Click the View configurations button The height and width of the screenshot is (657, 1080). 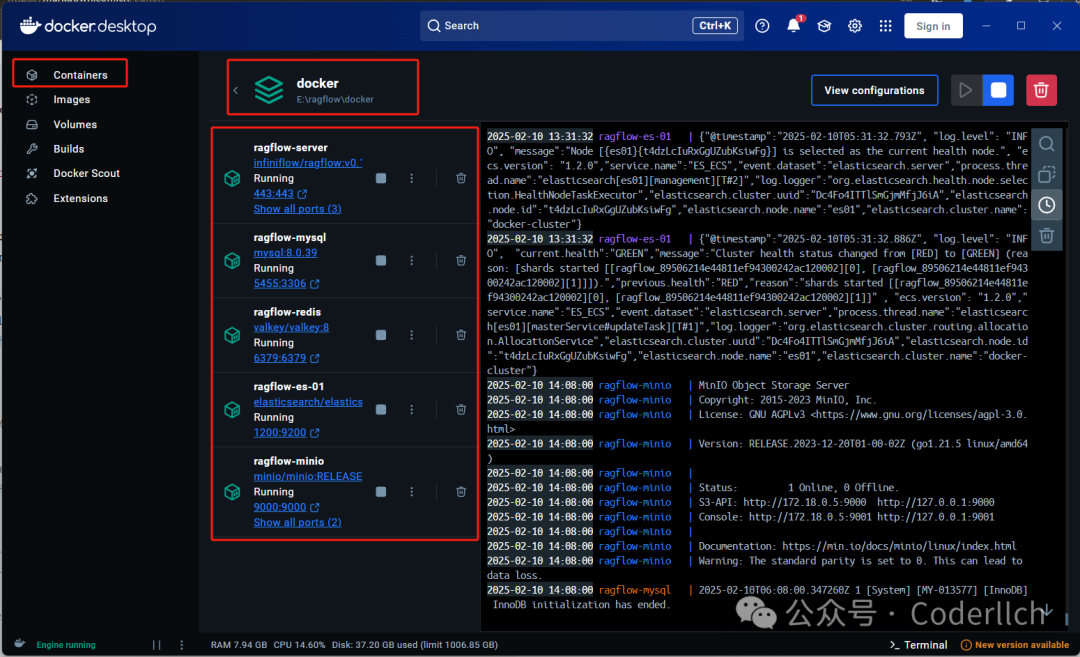tap(874, 90)
